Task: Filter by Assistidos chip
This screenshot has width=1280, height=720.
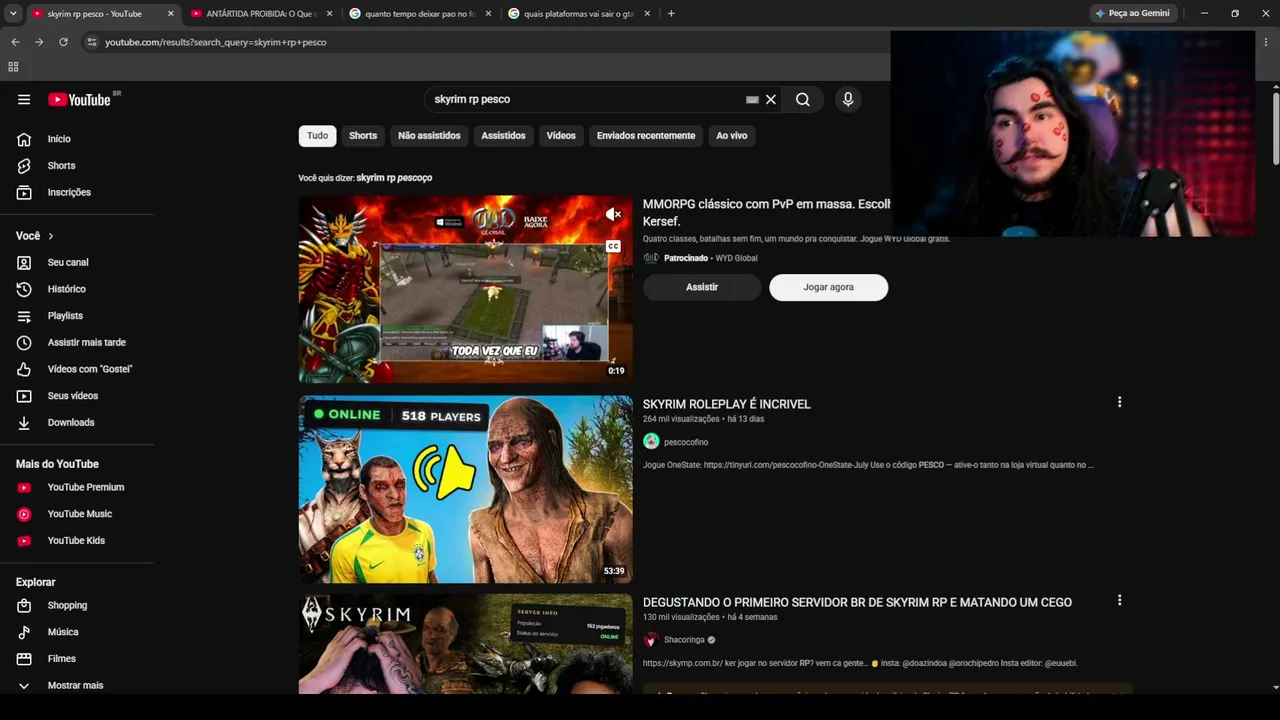Action: coord(503,136)
